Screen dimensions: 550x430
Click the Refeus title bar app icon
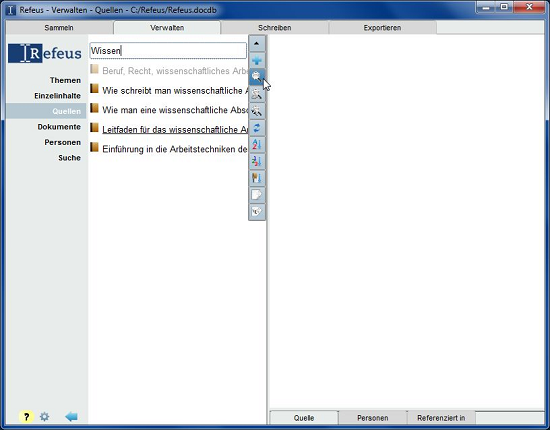point(11,10)
